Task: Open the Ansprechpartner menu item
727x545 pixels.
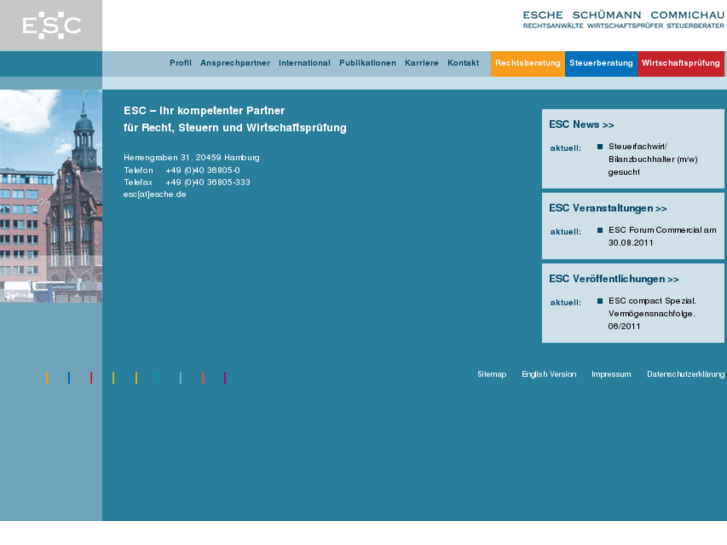Action: (x=235, y=63)
